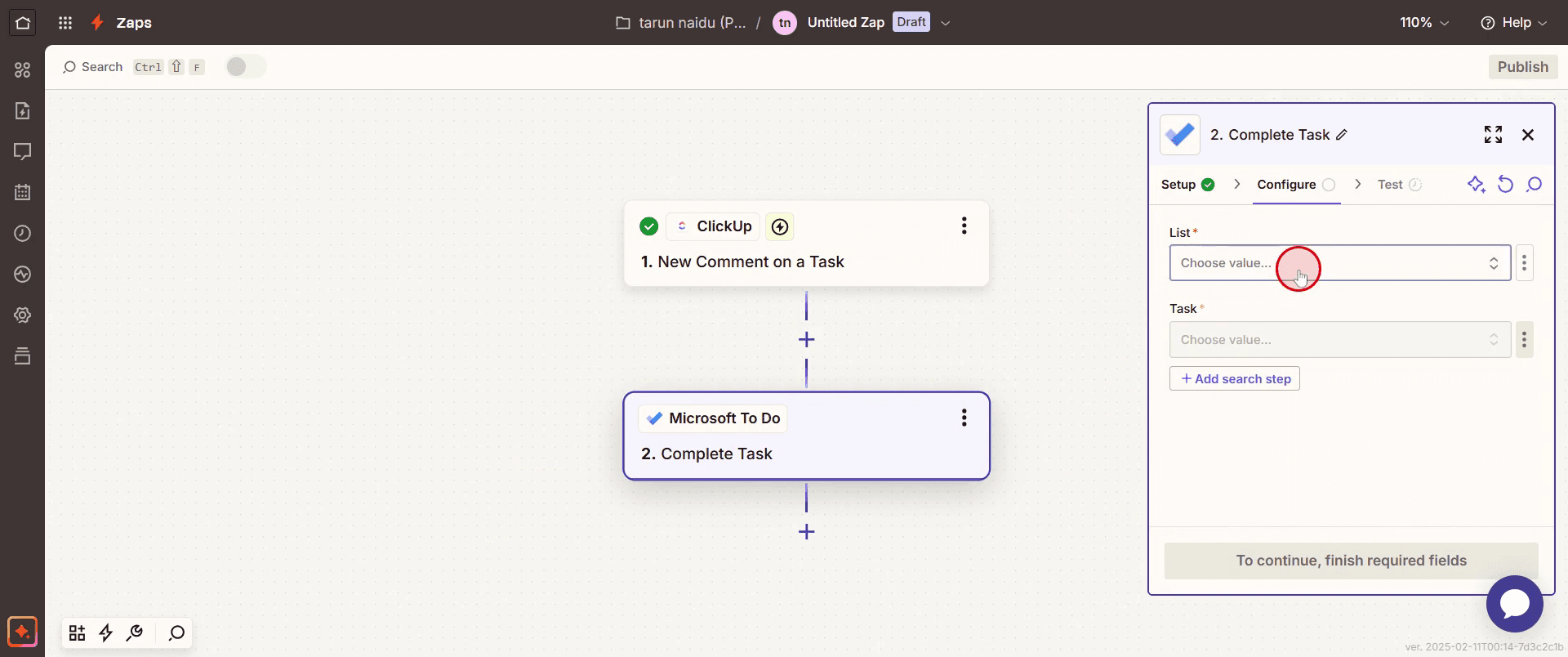
Task: Open the List dropdown field
Action: [1340, 263]
